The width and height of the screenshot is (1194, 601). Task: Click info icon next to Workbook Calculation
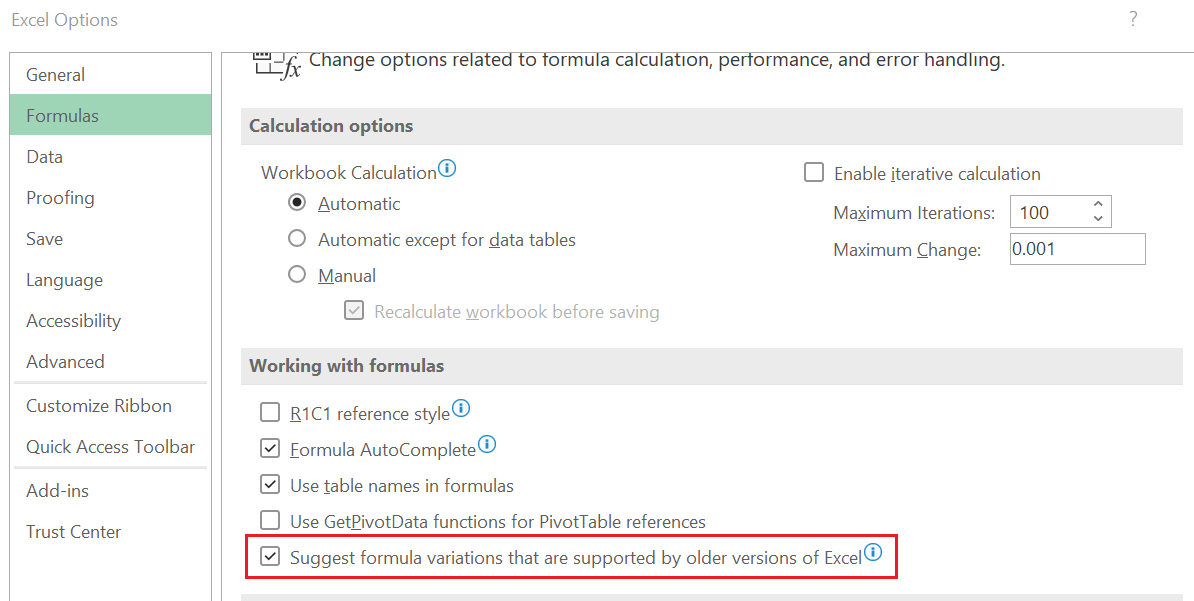click(x=447, y=169)
